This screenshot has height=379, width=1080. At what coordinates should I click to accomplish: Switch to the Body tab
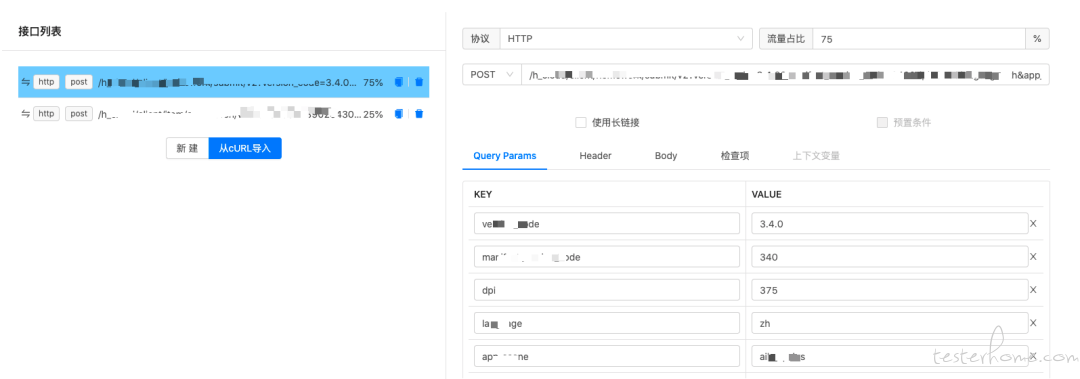point(666,156)
